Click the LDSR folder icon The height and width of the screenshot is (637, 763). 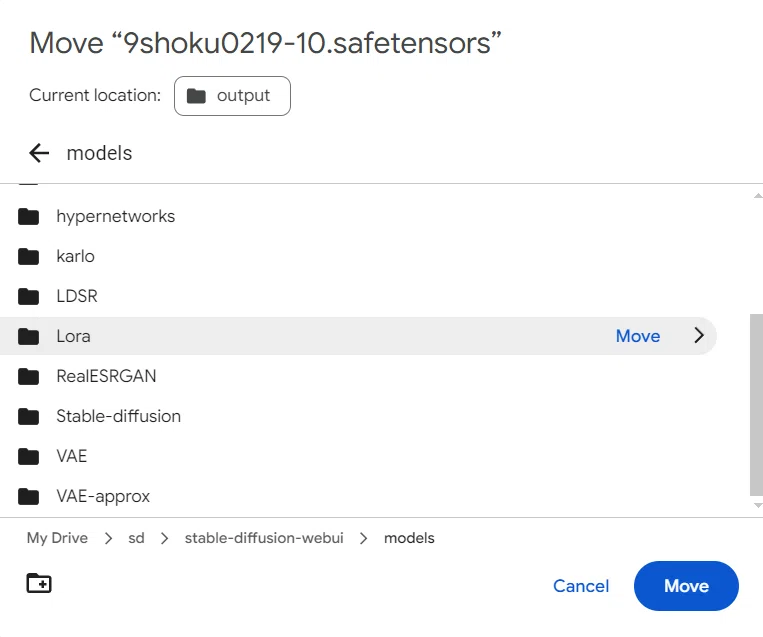click(28, 296)
